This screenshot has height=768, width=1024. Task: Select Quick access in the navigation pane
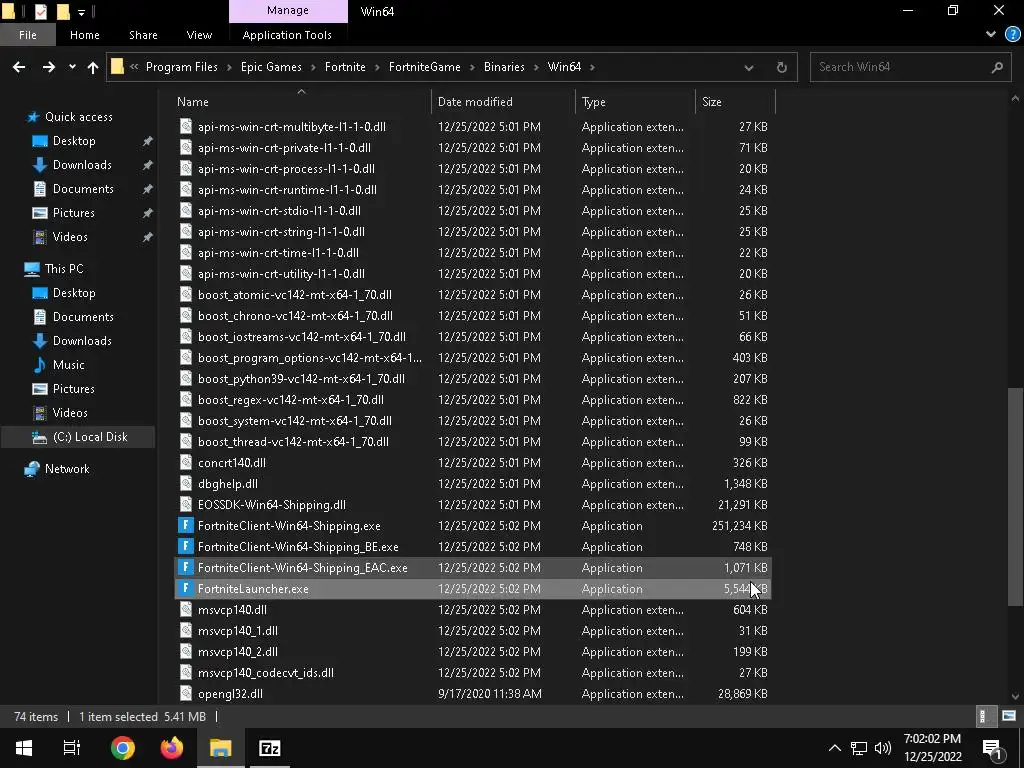click(x=78, y=117)
